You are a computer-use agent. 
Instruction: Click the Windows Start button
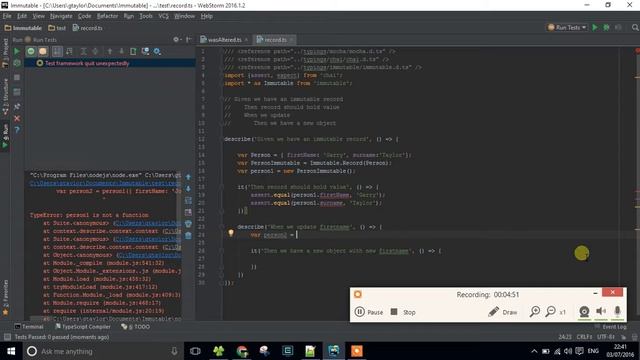pyautogui.click(x=11, y=351)
